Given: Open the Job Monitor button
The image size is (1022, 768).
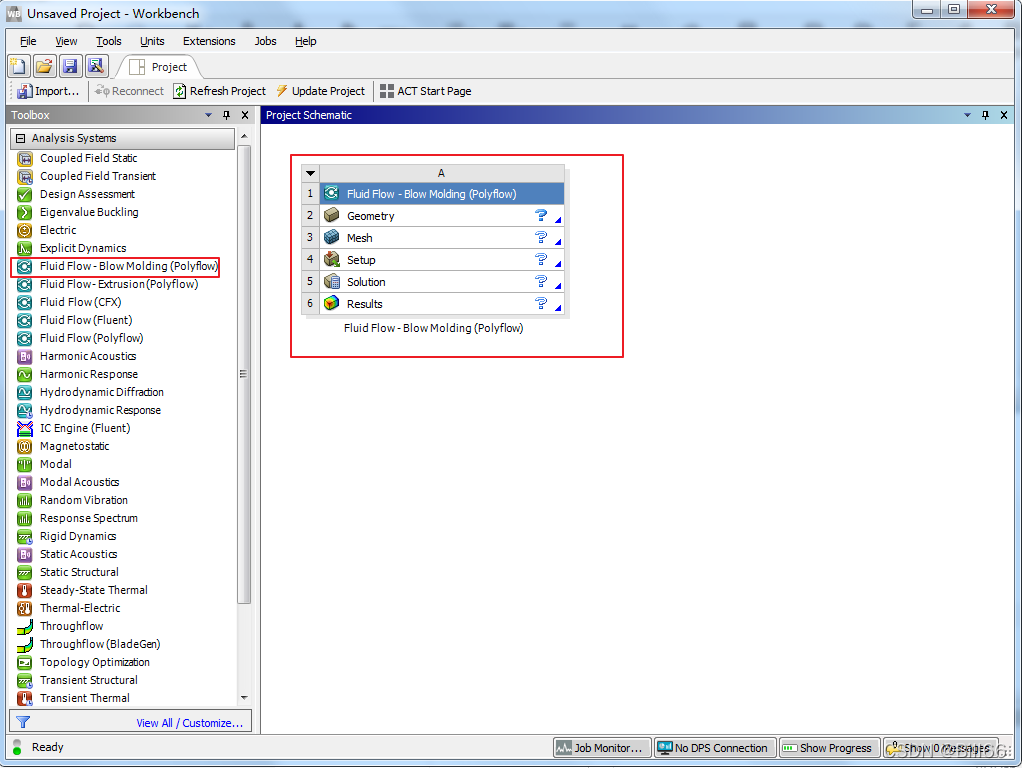Looking at the screenshot, I should (x=602, y=748).
